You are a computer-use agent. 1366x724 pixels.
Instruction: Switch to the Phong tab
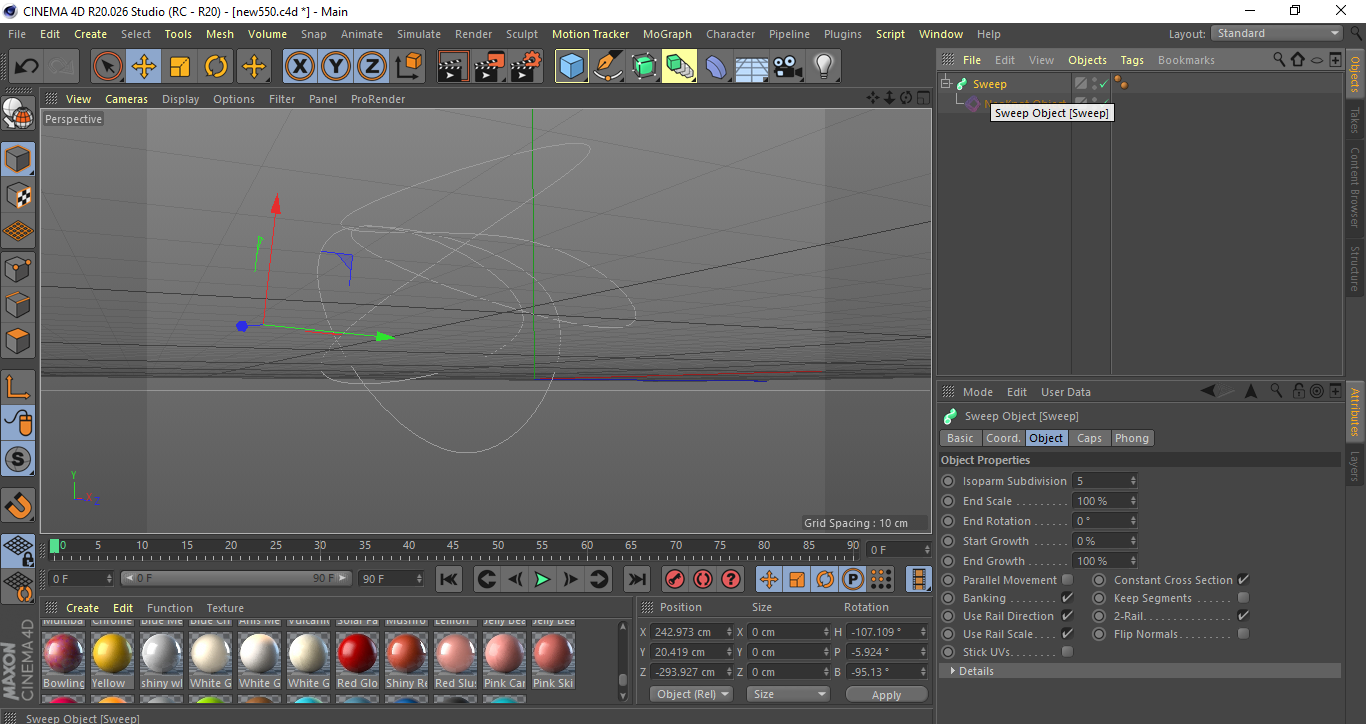[1132, 438]
